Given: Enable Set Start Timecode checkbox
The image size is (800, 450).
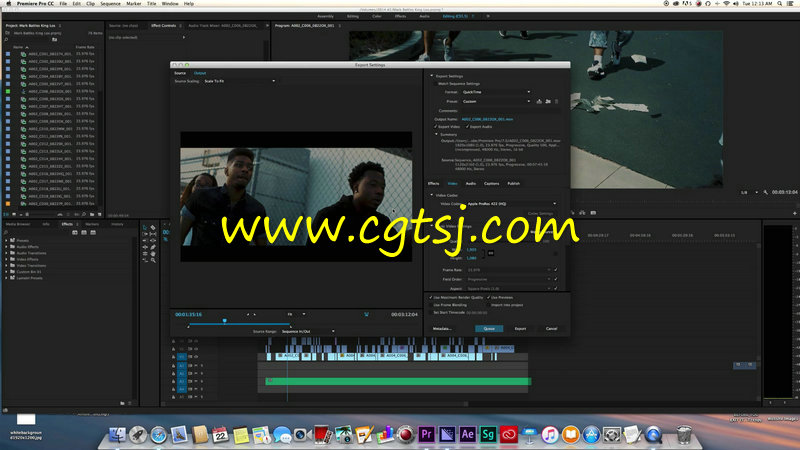Looking at the screenshot, I should pos(431,312).
